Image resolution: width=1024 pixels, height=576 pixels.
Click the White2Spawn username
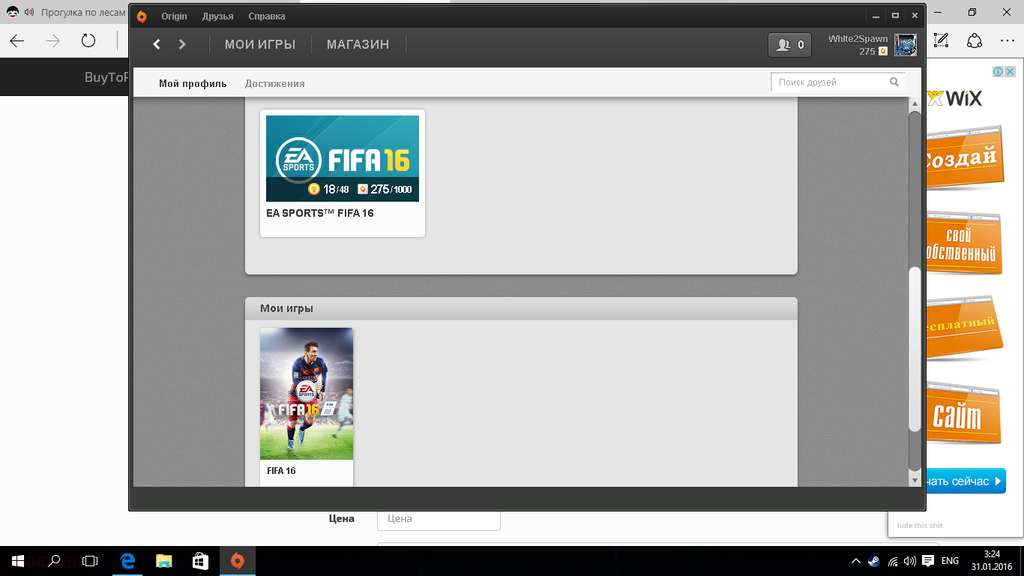point(857,39)
